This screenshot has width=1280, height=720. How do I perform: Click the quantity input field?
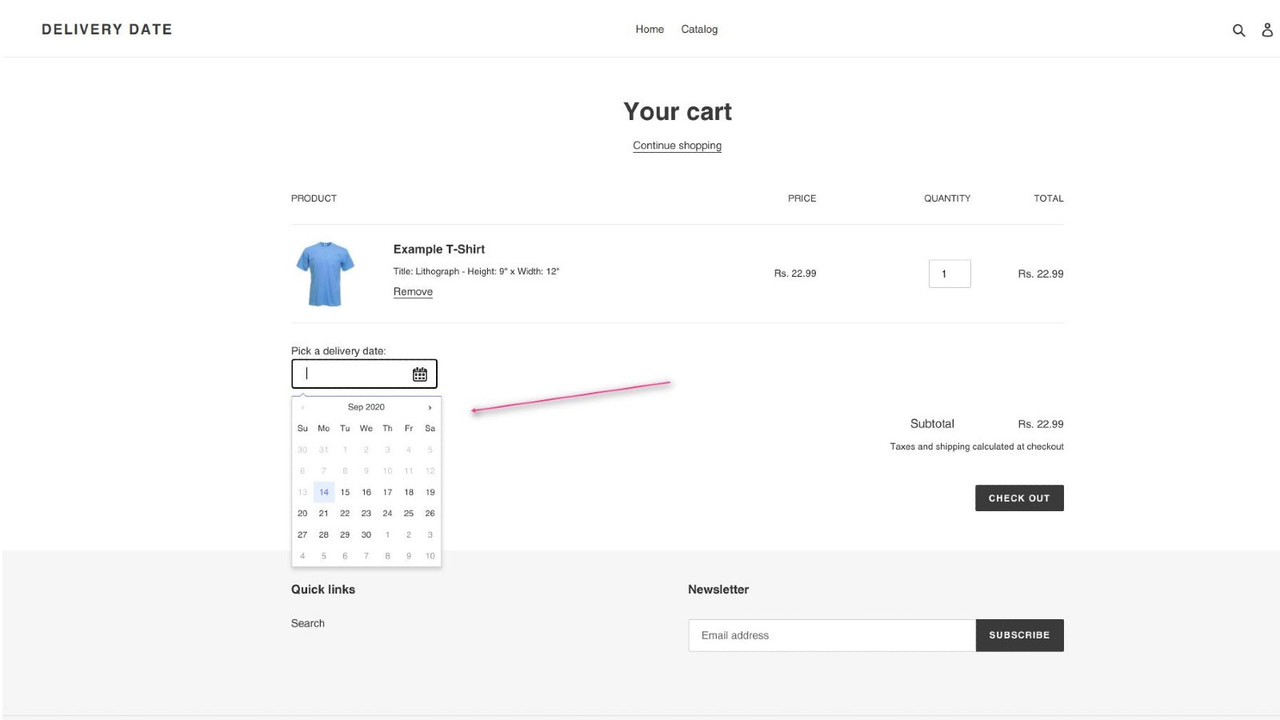pyautogui.click(x=948, y=272)
